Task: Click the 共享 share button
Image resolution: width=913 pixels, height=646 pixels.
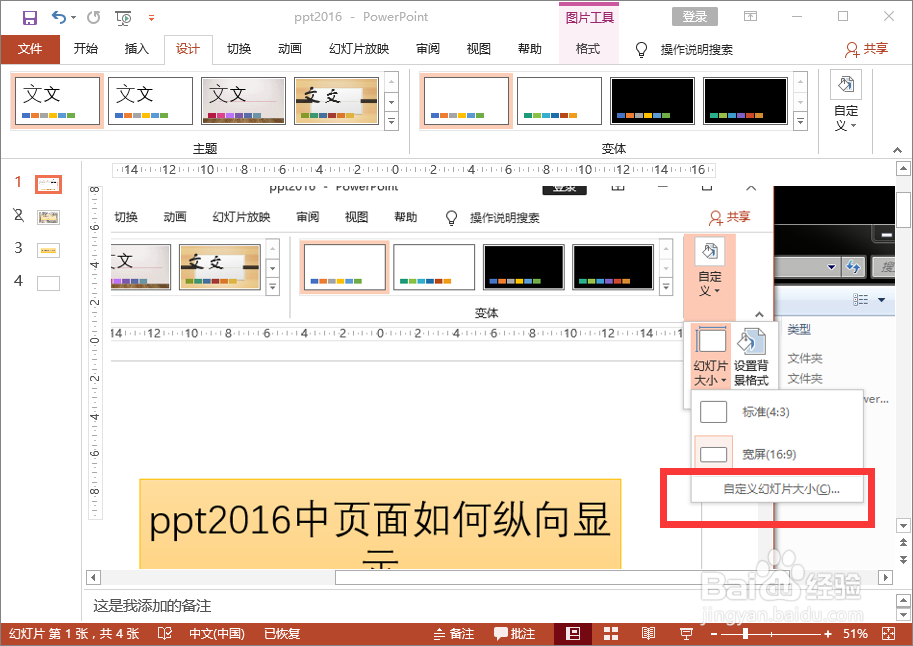Action: [x=866, y=49]
